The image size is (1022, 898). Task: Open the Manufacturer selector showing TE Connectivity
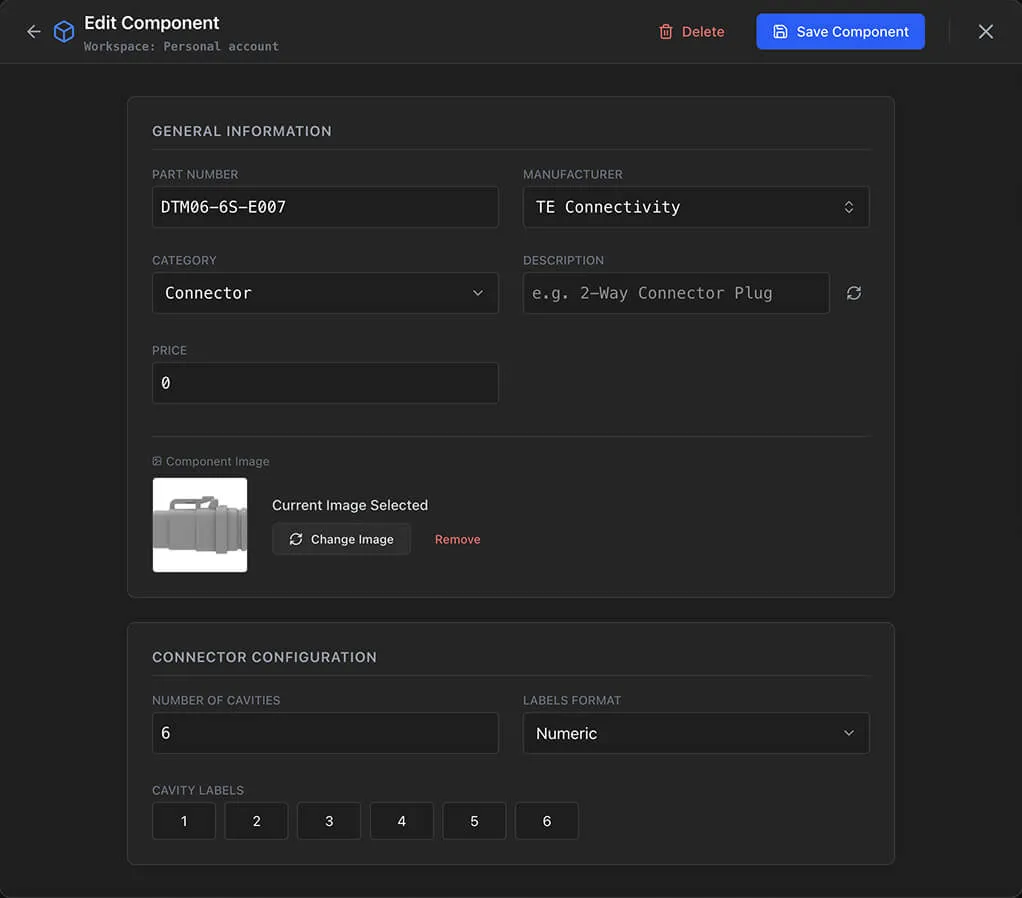[696, 207]
